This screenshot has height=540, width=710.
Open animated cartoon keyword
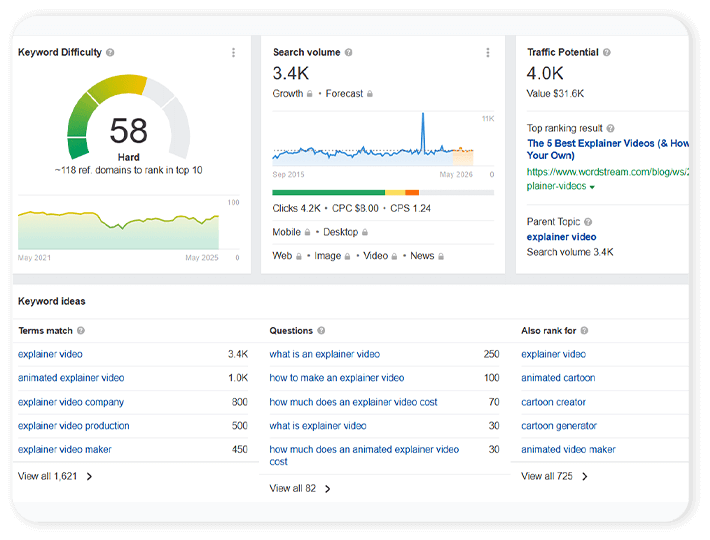[558, 378]
